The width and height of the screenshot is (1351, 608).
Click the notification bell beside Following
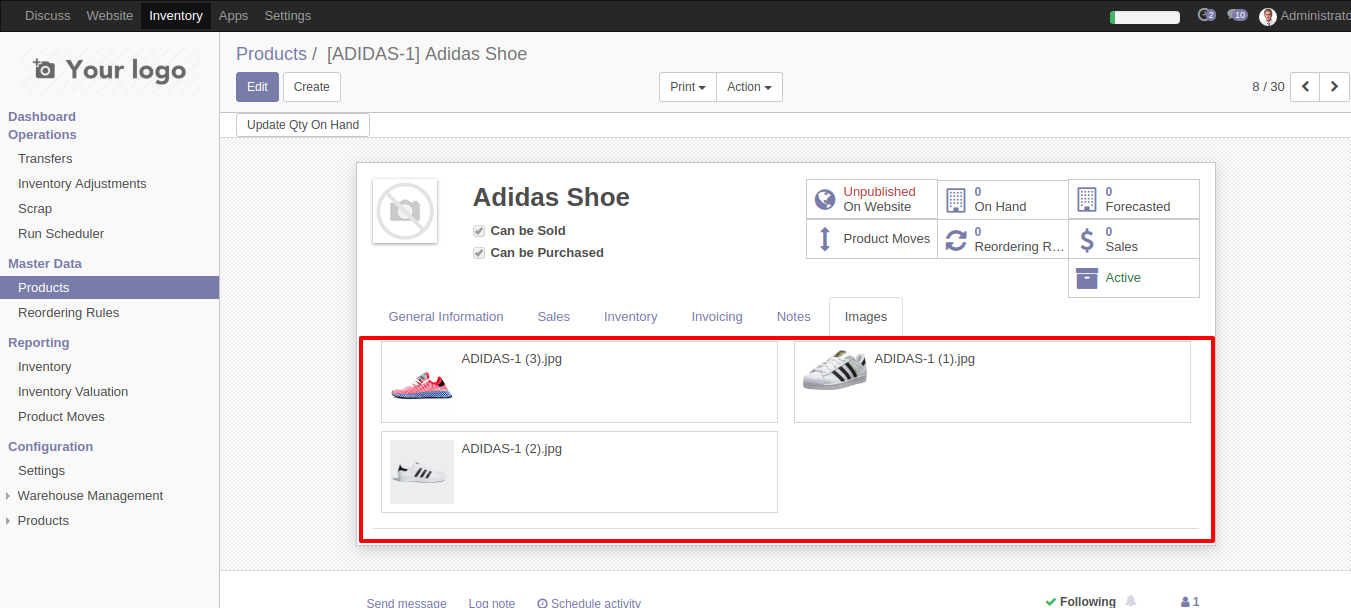point(1131,601)
